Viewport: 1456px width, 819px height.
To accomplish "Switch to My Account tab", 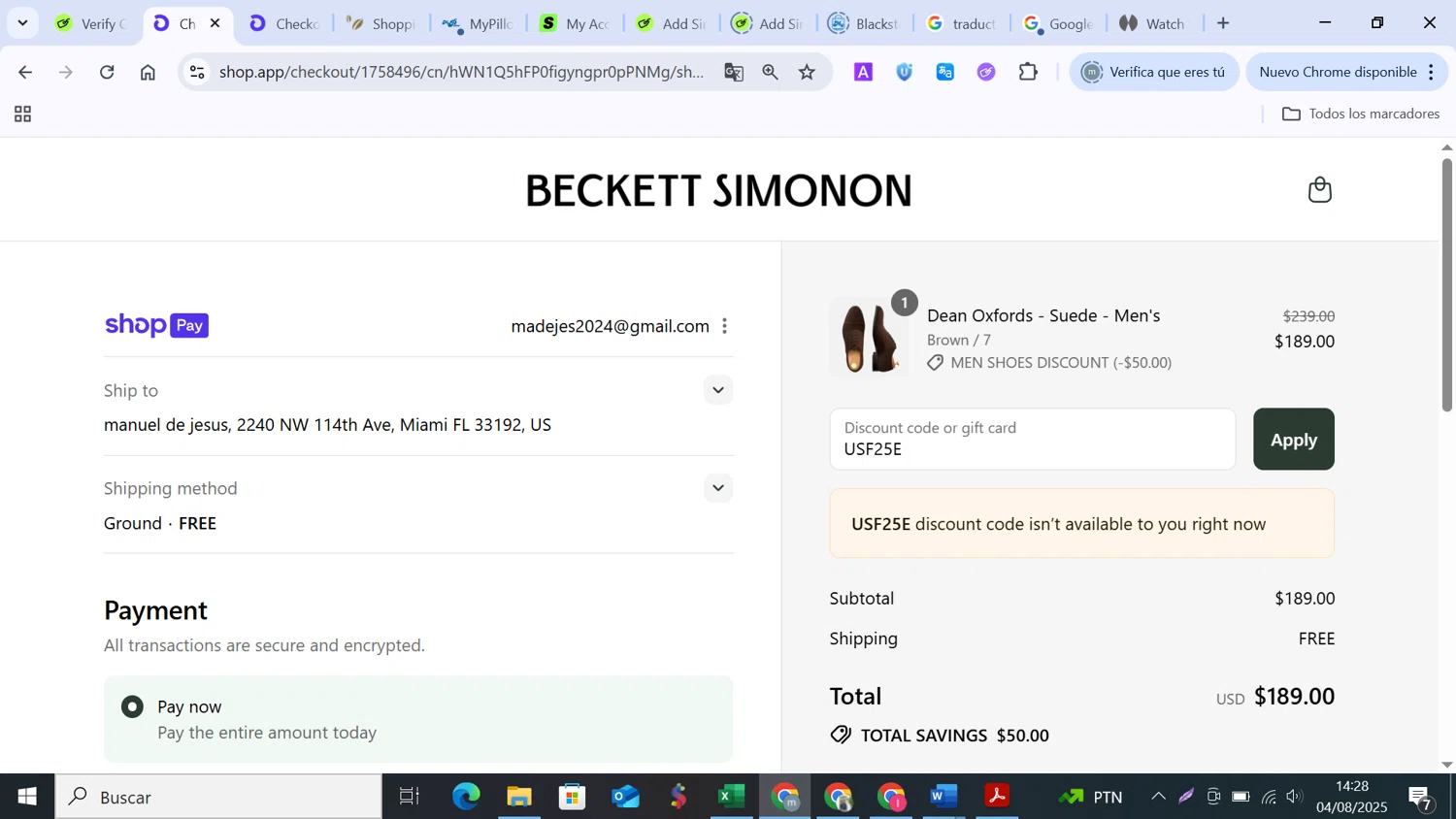I will [576, 23].
